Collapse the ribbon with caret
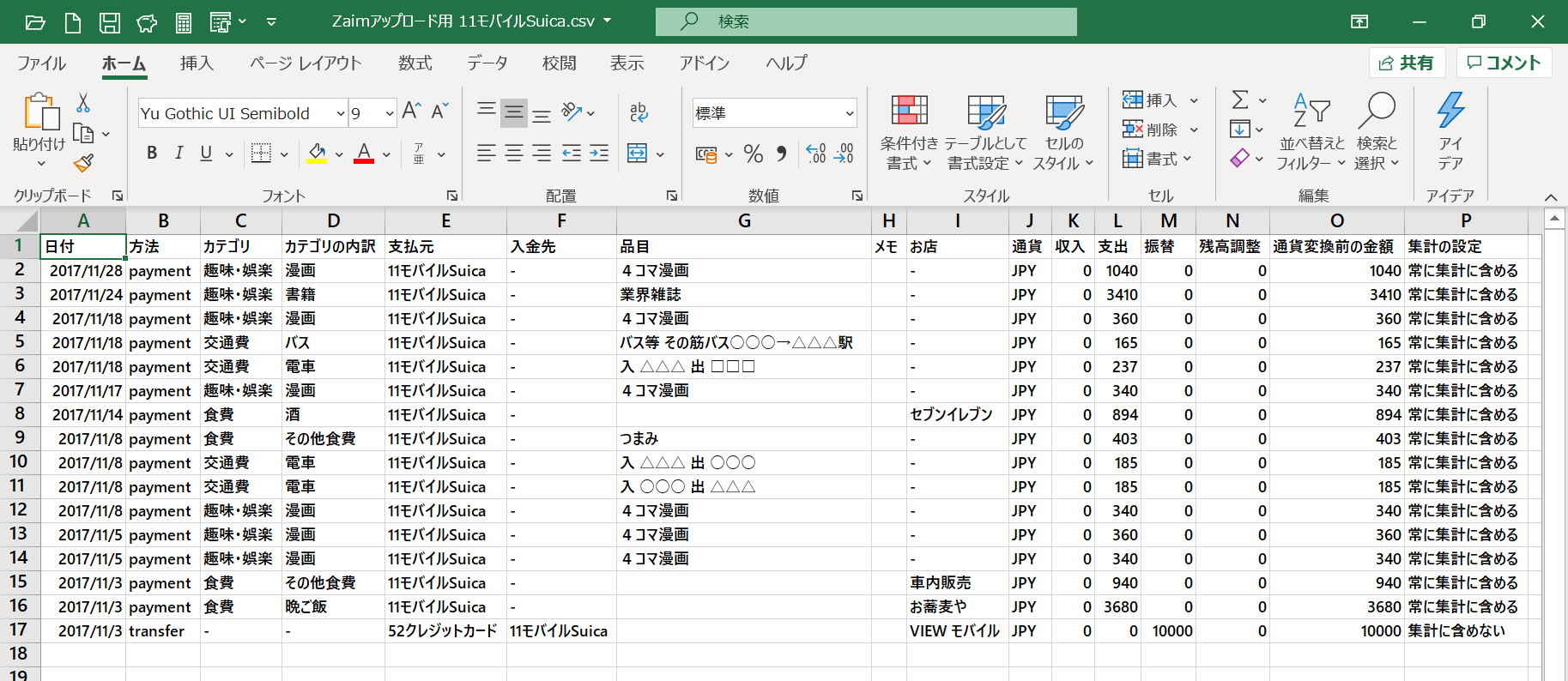This screenshot has height=681, width=1568. pyautogui.click(x=1551, y=197)
